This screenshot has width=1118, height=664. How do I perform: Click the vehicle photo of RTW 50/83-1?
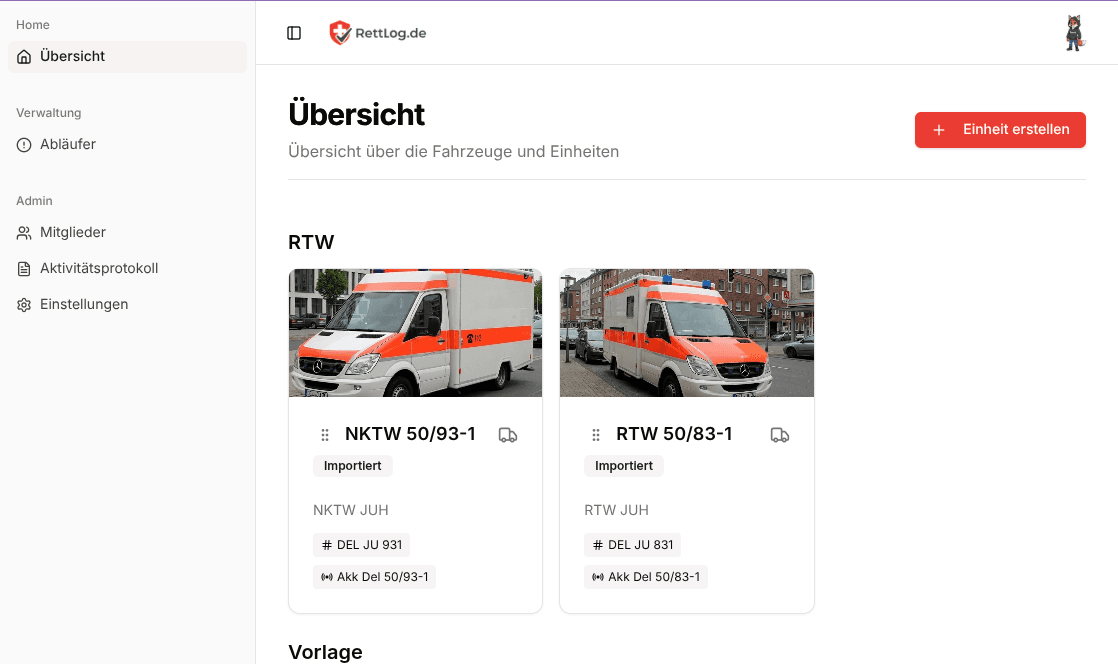[686, 332]
